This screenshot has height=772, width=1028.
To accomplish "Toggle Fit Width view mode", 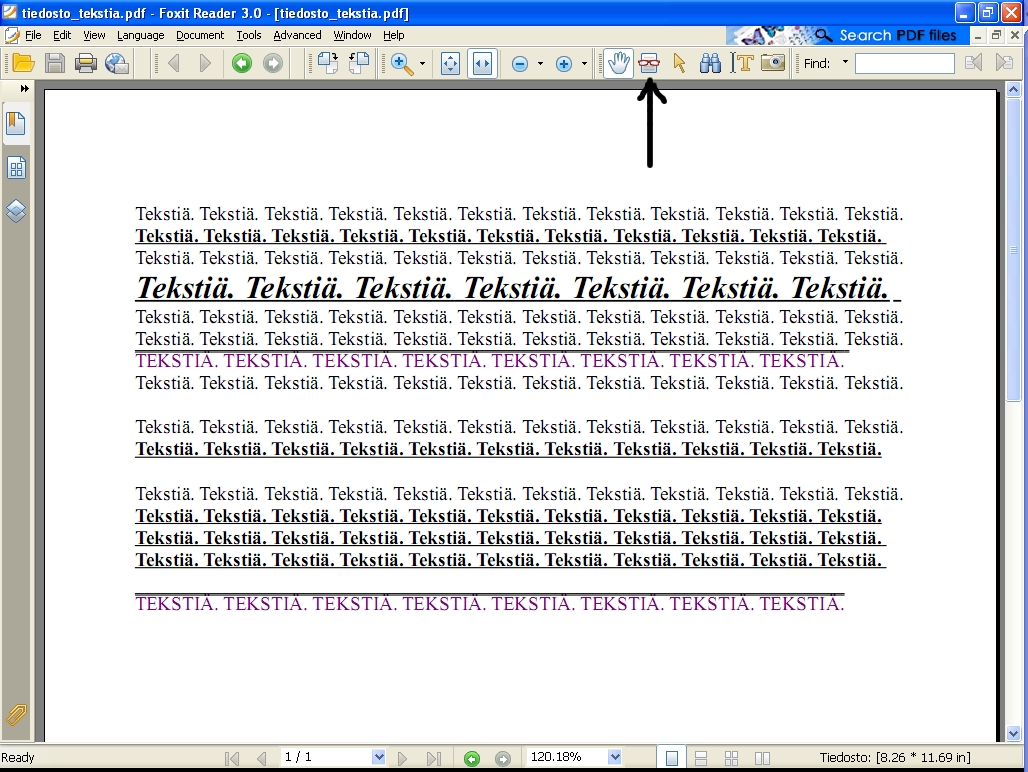I will (482, 63).
